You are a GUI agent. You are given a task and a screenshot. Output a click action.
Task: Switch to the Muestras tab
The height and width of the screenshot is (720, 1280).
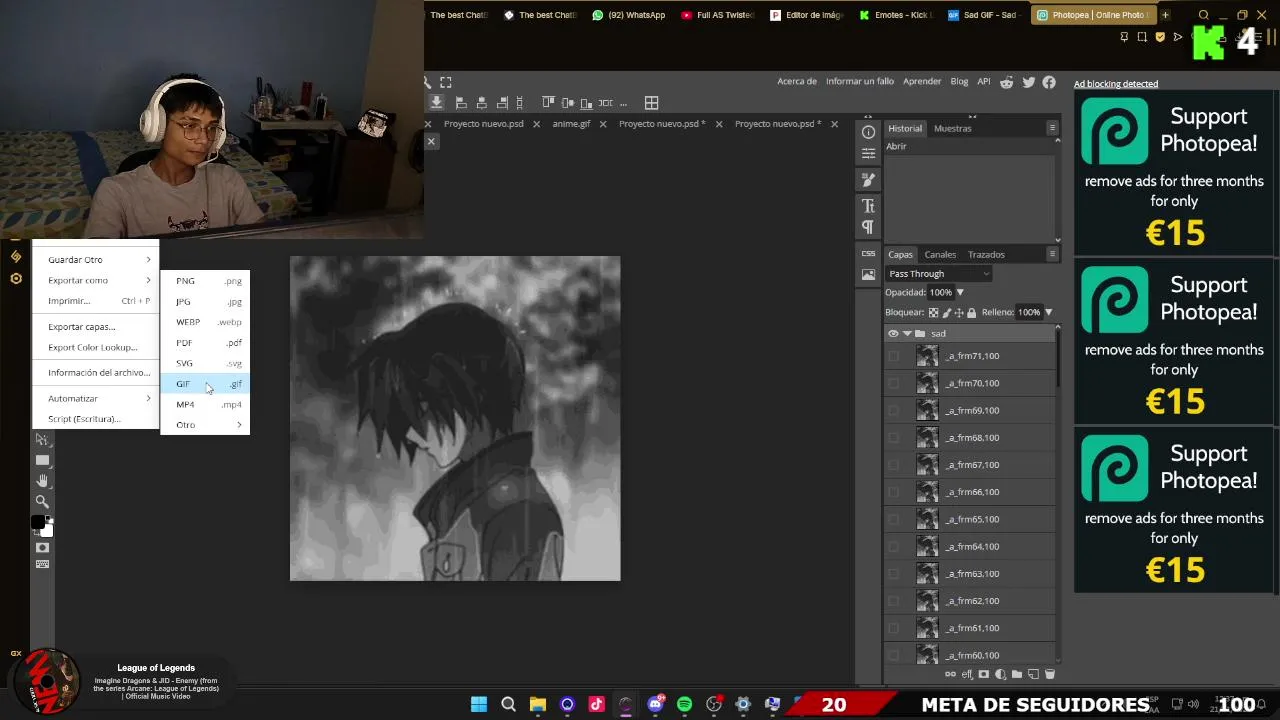click(x=952, y=128)
